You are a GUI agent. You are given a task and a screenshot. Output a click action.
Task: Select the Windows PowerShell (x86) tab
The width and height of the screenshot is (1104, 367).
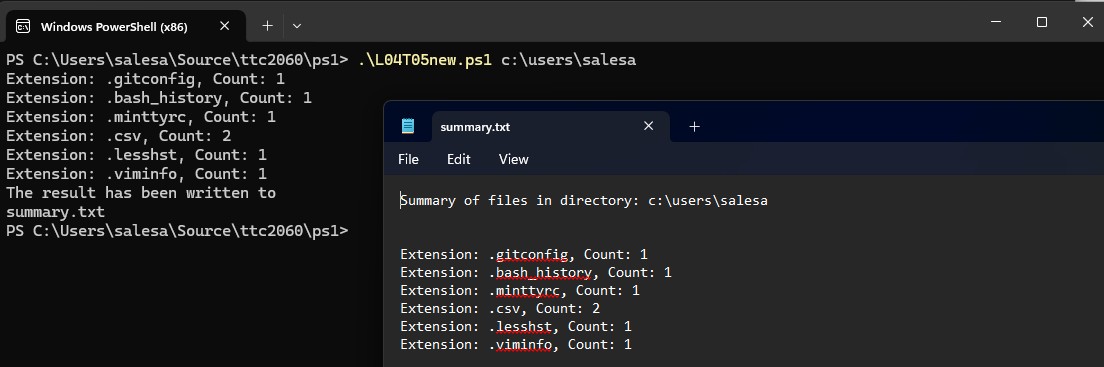[x=125, y=26]
